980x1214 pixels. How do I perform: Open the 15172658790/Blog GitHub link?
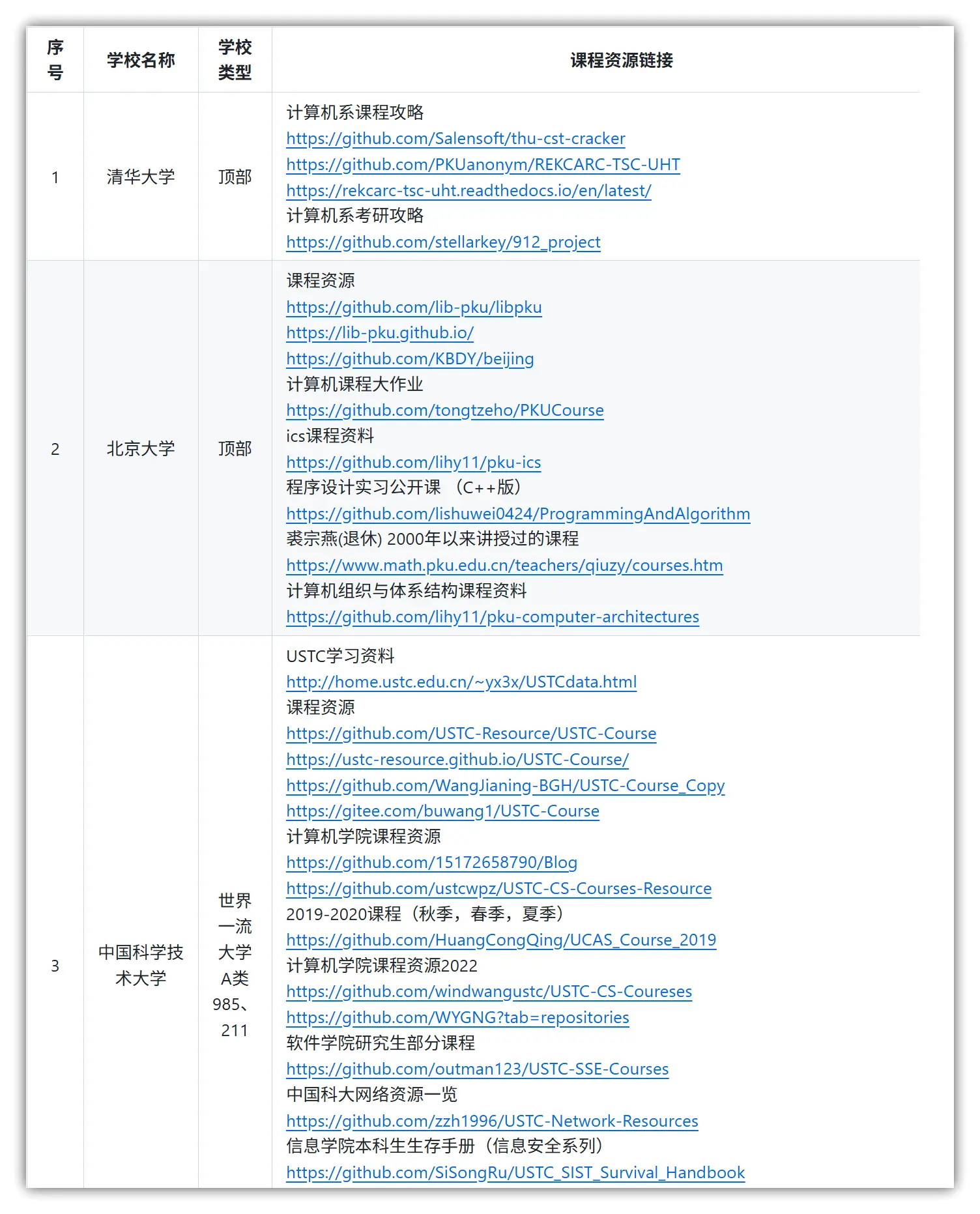coord(431,863)
